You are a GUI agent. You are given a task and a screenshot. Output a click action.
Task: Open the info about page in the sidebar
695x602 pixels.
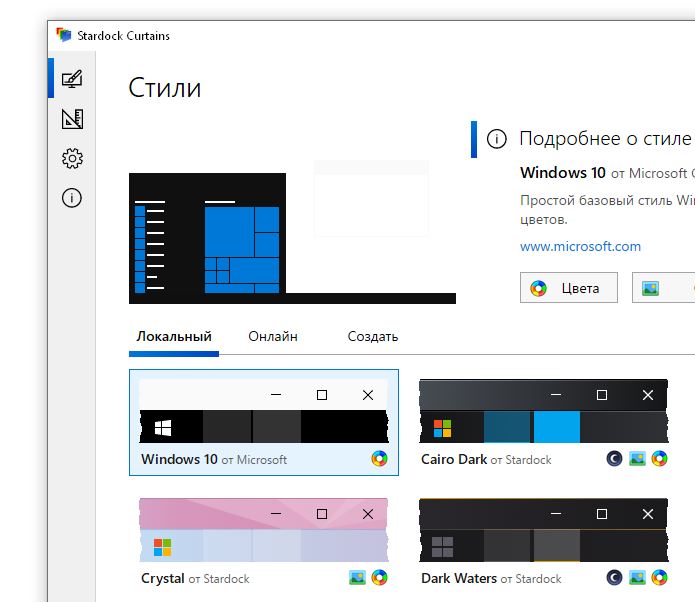point(72,198)
